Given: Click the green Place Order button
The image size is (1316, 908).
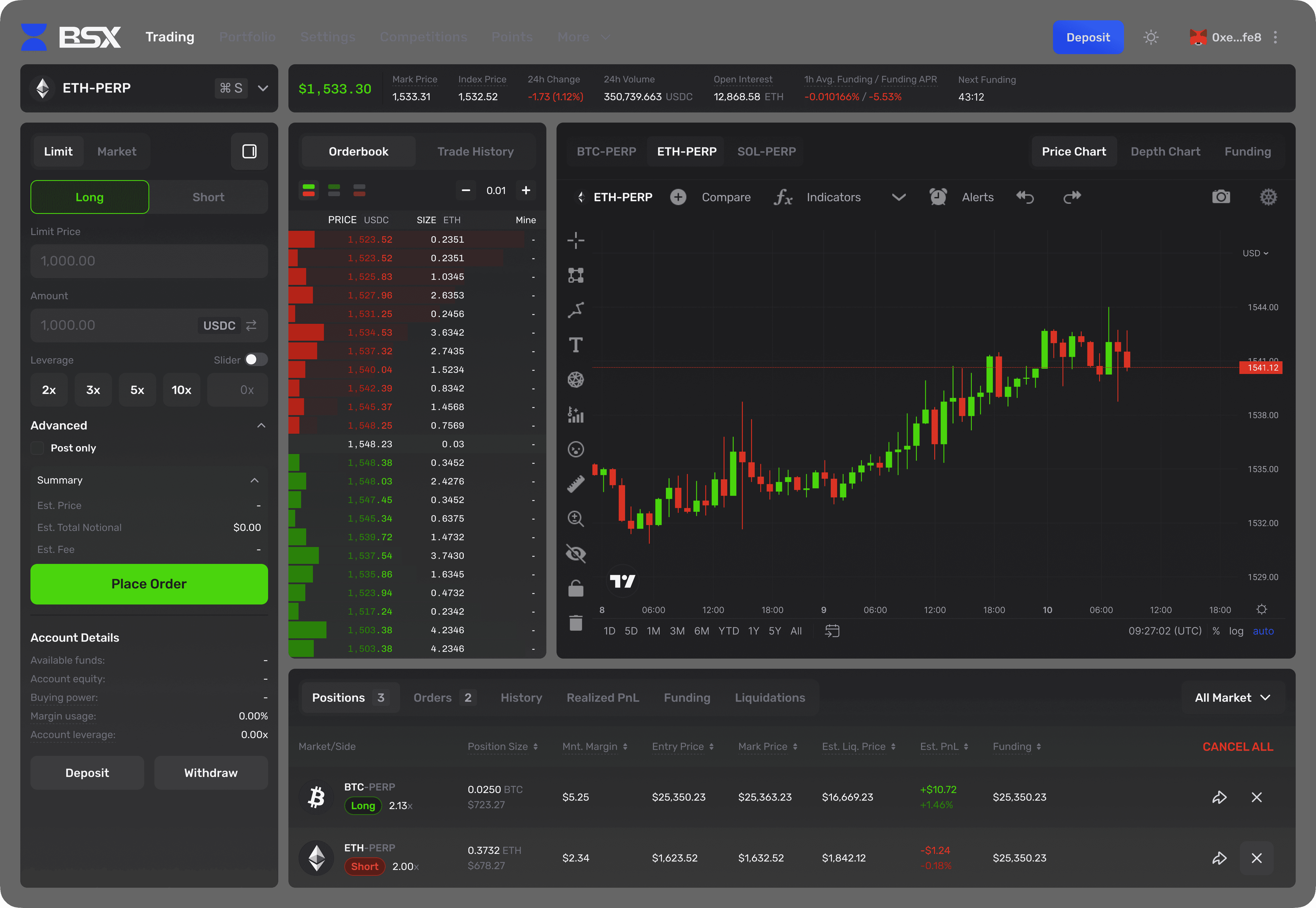Looking at the screenshot, I should pyautogui.click(x=149, y=584).
